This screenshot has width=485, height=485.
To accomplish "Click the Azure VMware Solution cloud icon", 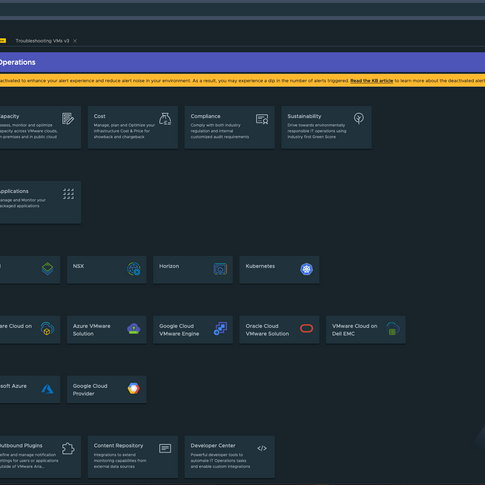I will [x=134, y=329].
